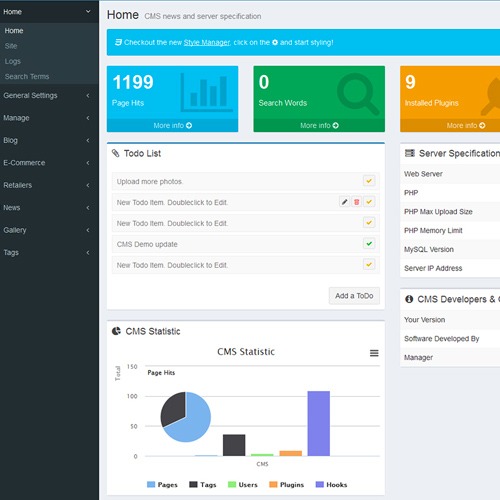Click 'PHP Memory Limit' row
This screenshot has height=500, width=500.
pos(450,230)
